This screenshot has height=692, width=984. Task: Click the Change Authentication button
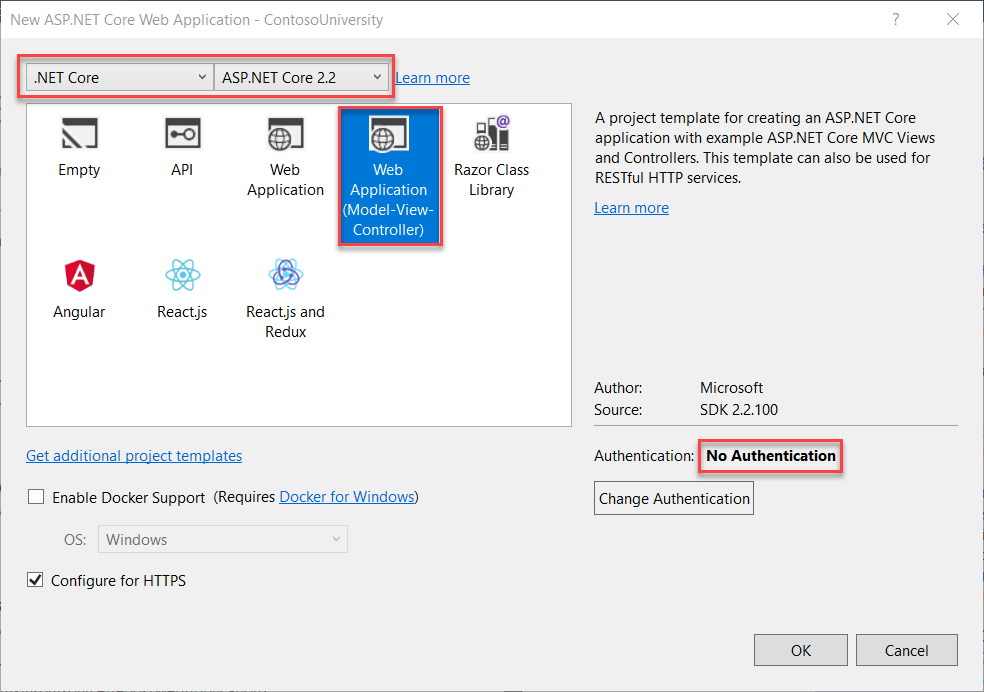[673, 498]
